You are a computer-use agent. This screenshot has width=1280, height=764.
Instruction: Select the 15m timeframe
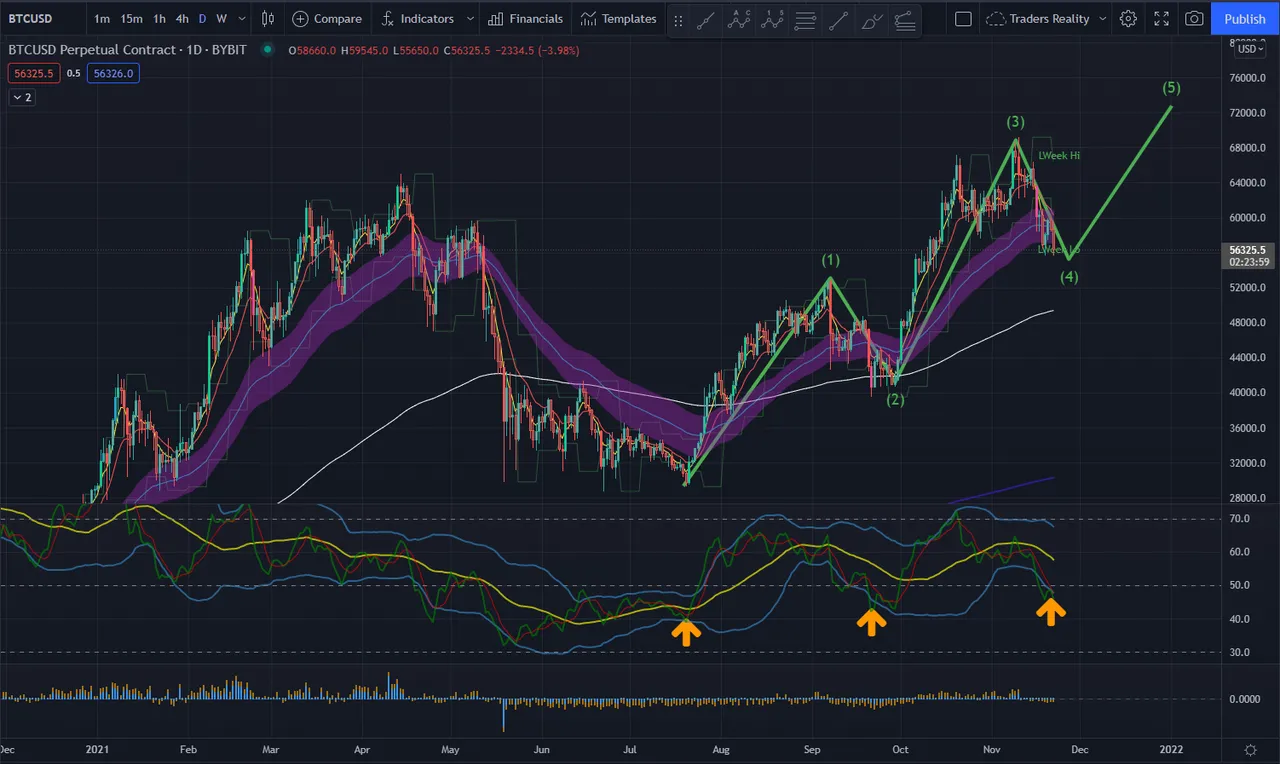pyautogui.click(x=131, y=18)
